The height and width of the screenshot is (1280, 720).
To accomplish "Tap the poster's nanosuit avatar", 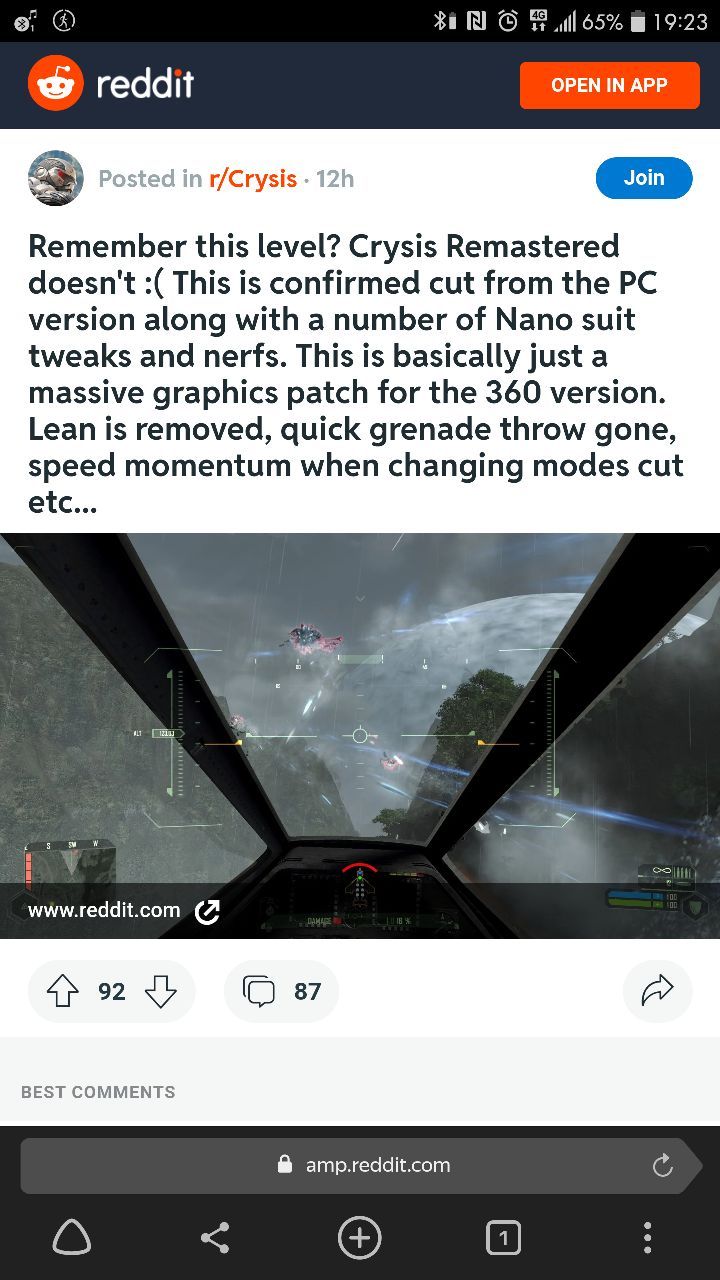I will coord(56,178).
